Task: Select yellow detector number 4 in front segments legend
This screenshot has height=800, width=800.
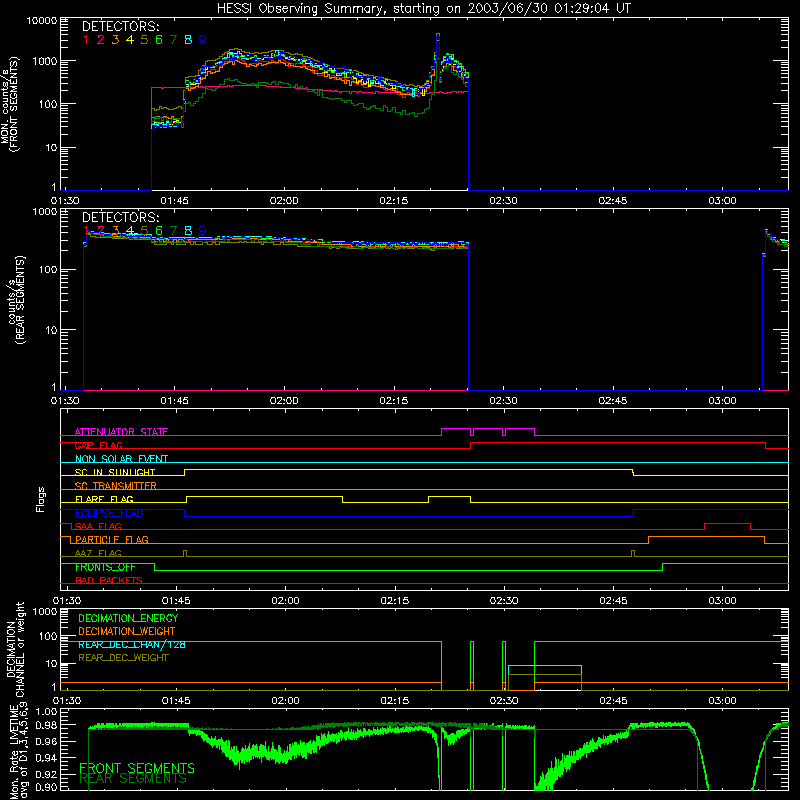Action: point(130,40)
